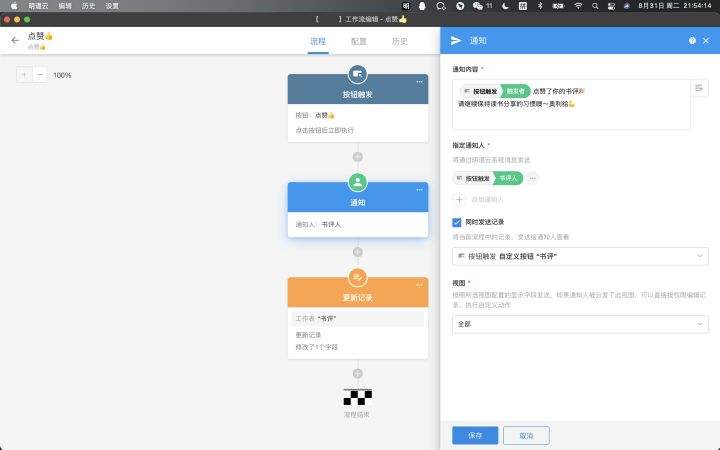
Task: Click inside the 通知内容 text box
Action: click(571, 104)
